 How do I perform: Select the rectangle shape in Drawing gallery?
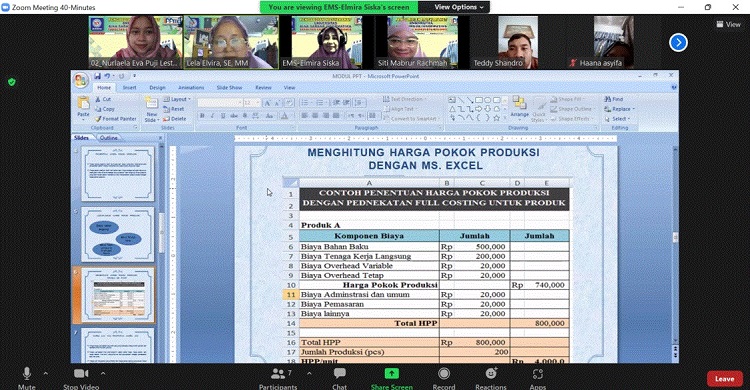click(478, 100)
